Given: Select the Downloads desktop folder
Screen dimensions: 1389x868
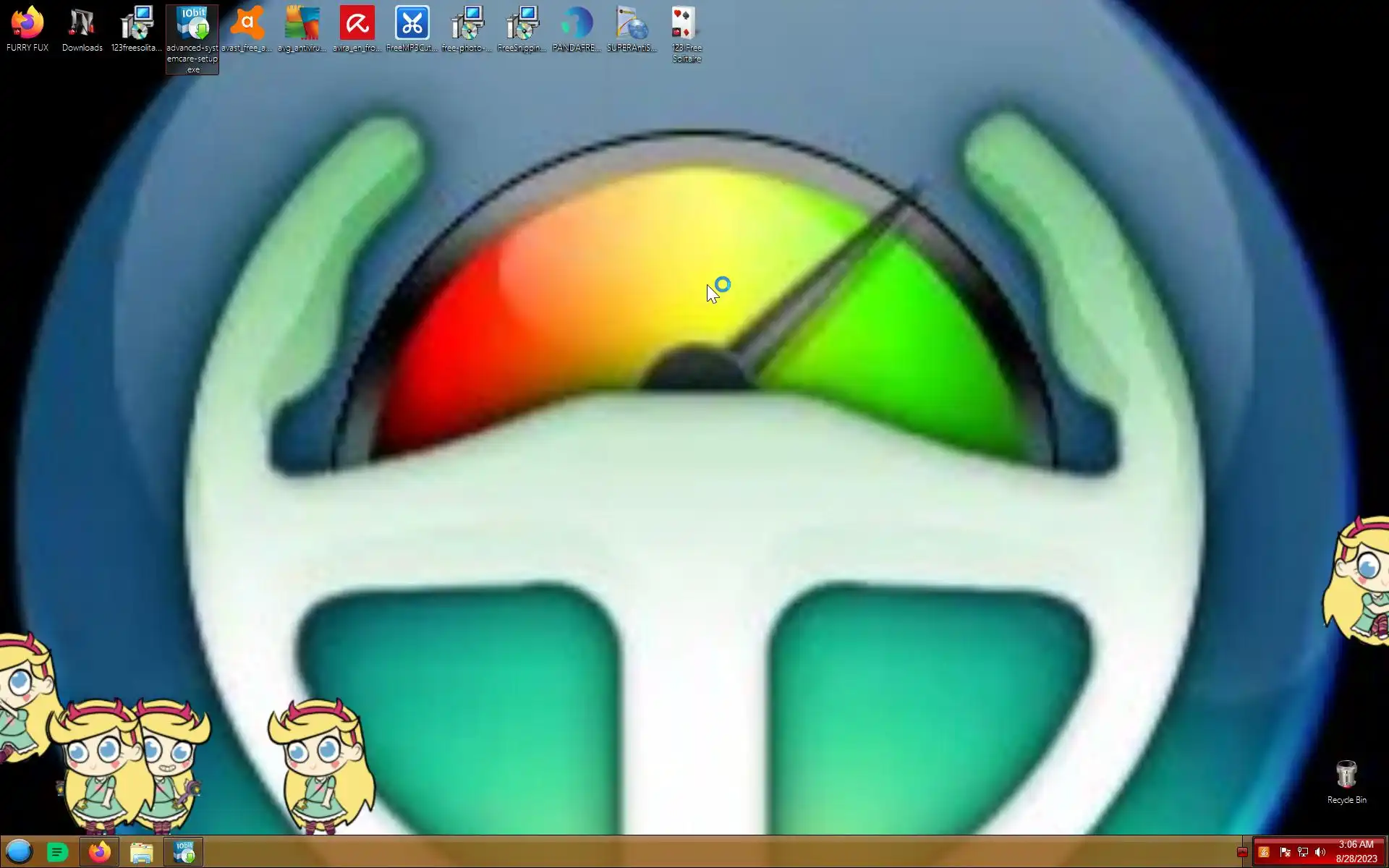Looking at the screenshot, I should [x=82, y=29].
